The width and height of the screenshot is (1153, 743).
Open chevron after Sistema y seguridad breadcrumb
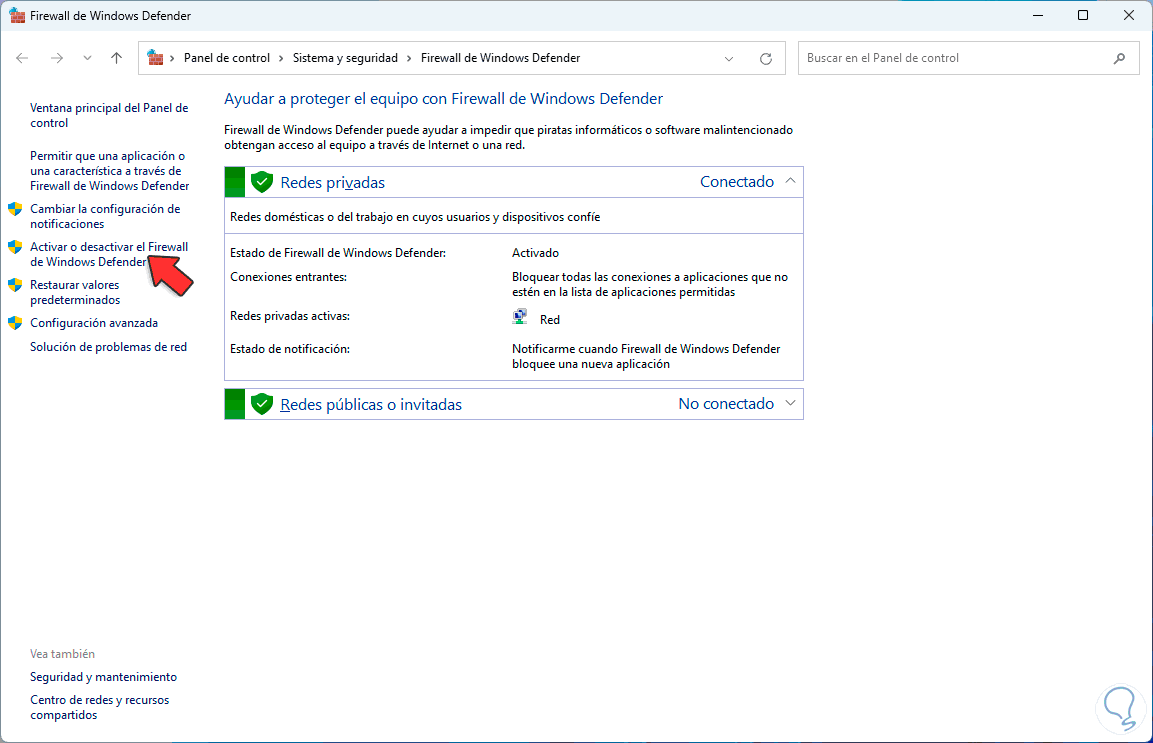pos(409,58)
